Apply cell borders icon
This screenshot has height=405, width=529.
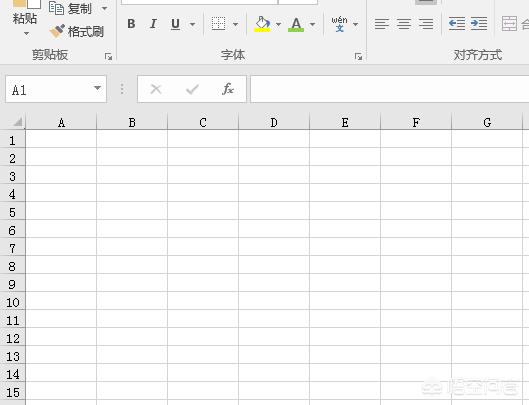218,24
